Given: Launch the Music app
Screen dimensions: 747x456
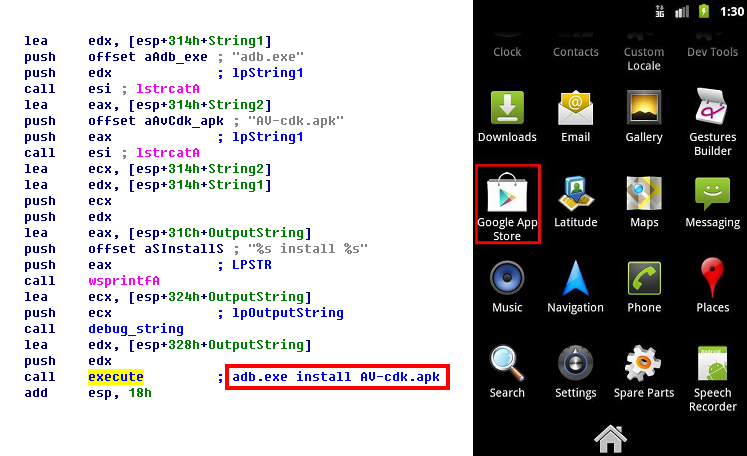Looking at the screenshot, I should [507, 287].
